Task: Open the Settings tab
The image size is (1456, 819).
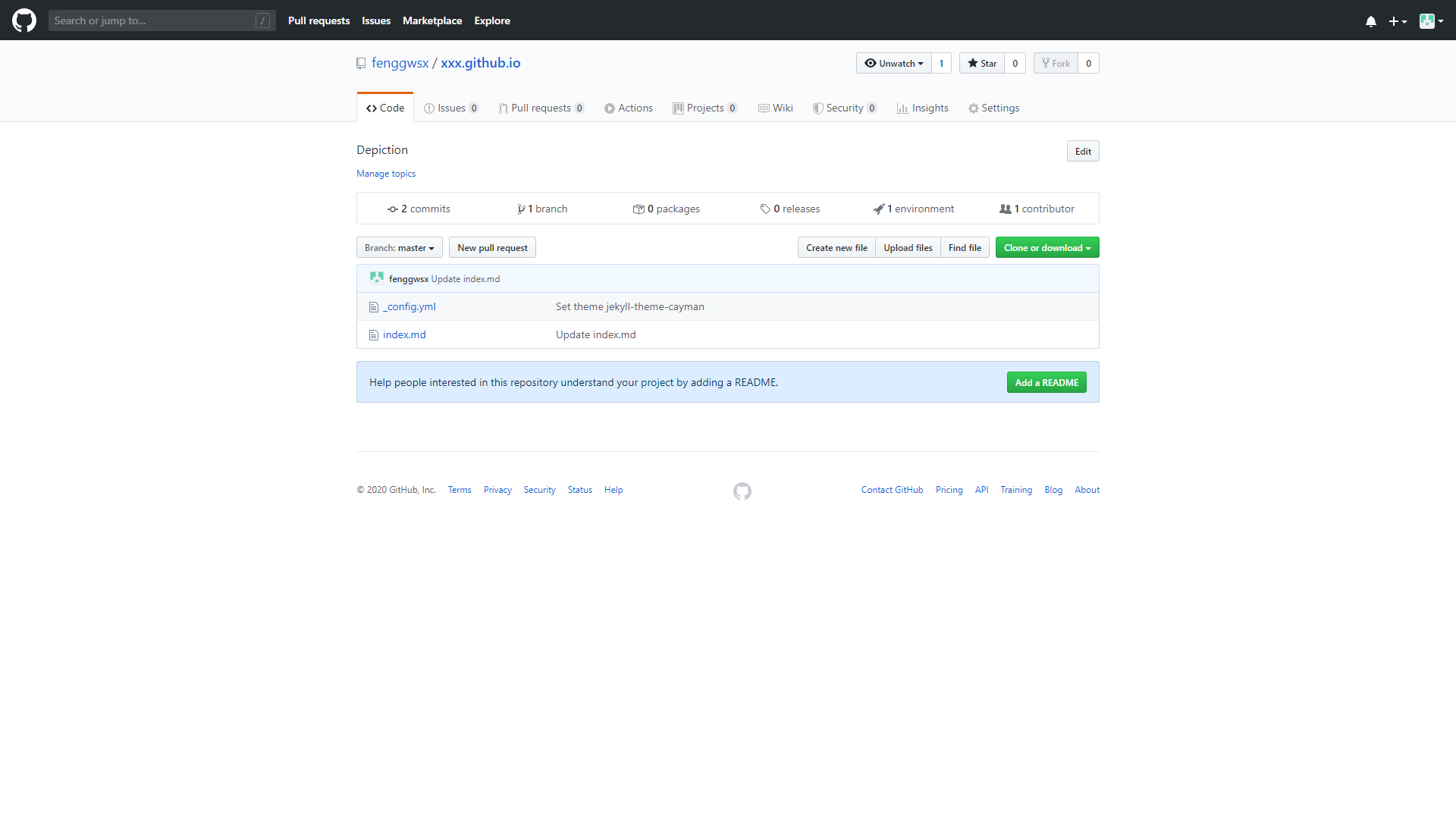Action: click(993, 108)
